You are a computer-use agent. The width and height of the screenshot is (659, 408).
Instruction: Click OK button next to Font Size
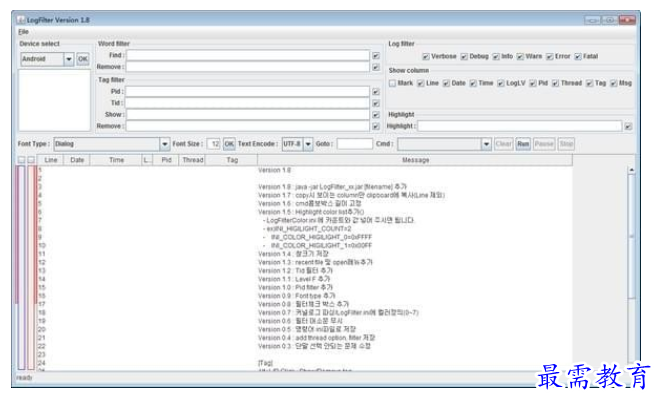coord(229,144)
